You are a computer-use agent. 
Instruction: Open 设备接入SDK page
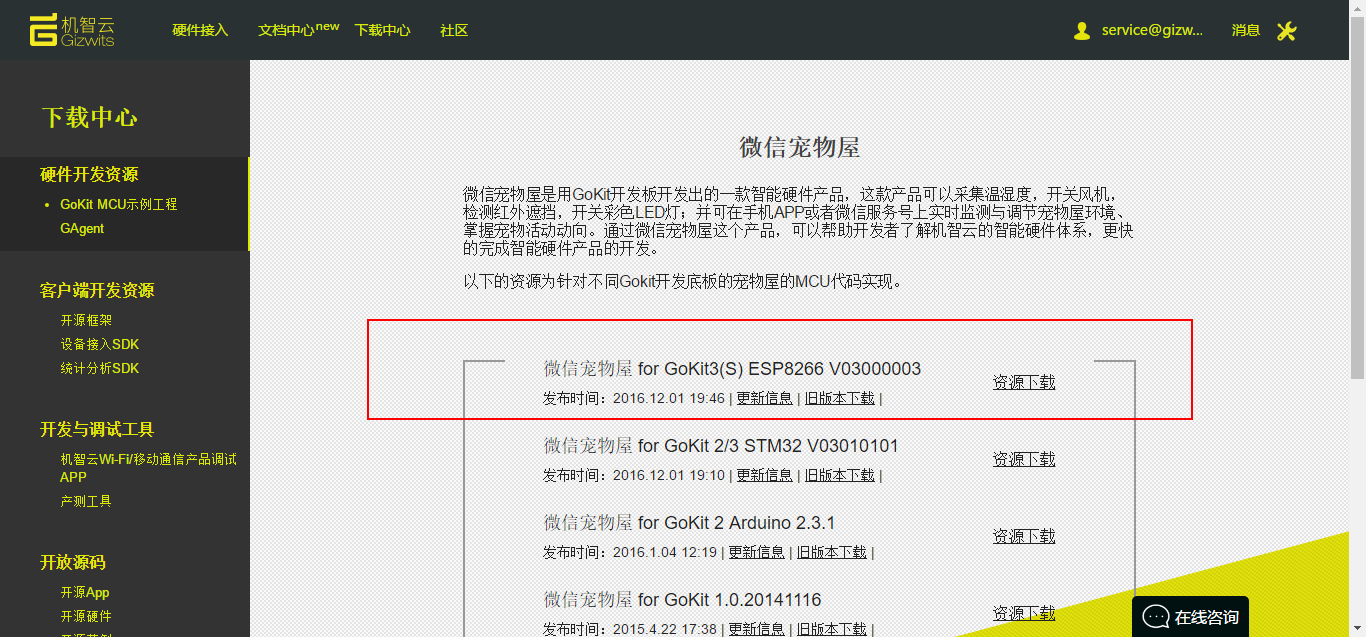click(x=99, y=344)
